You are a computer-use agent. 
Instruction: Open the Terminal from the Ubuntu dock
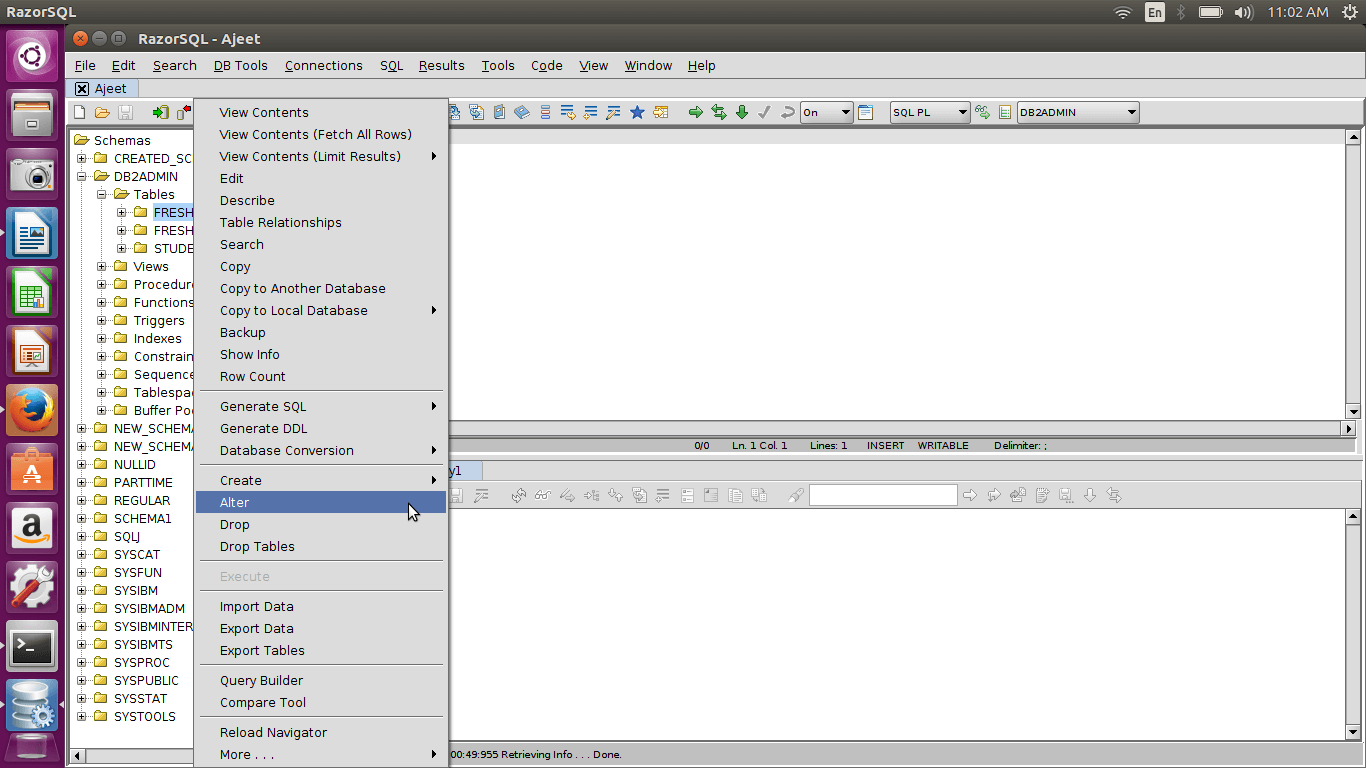[x=32, y=648]
